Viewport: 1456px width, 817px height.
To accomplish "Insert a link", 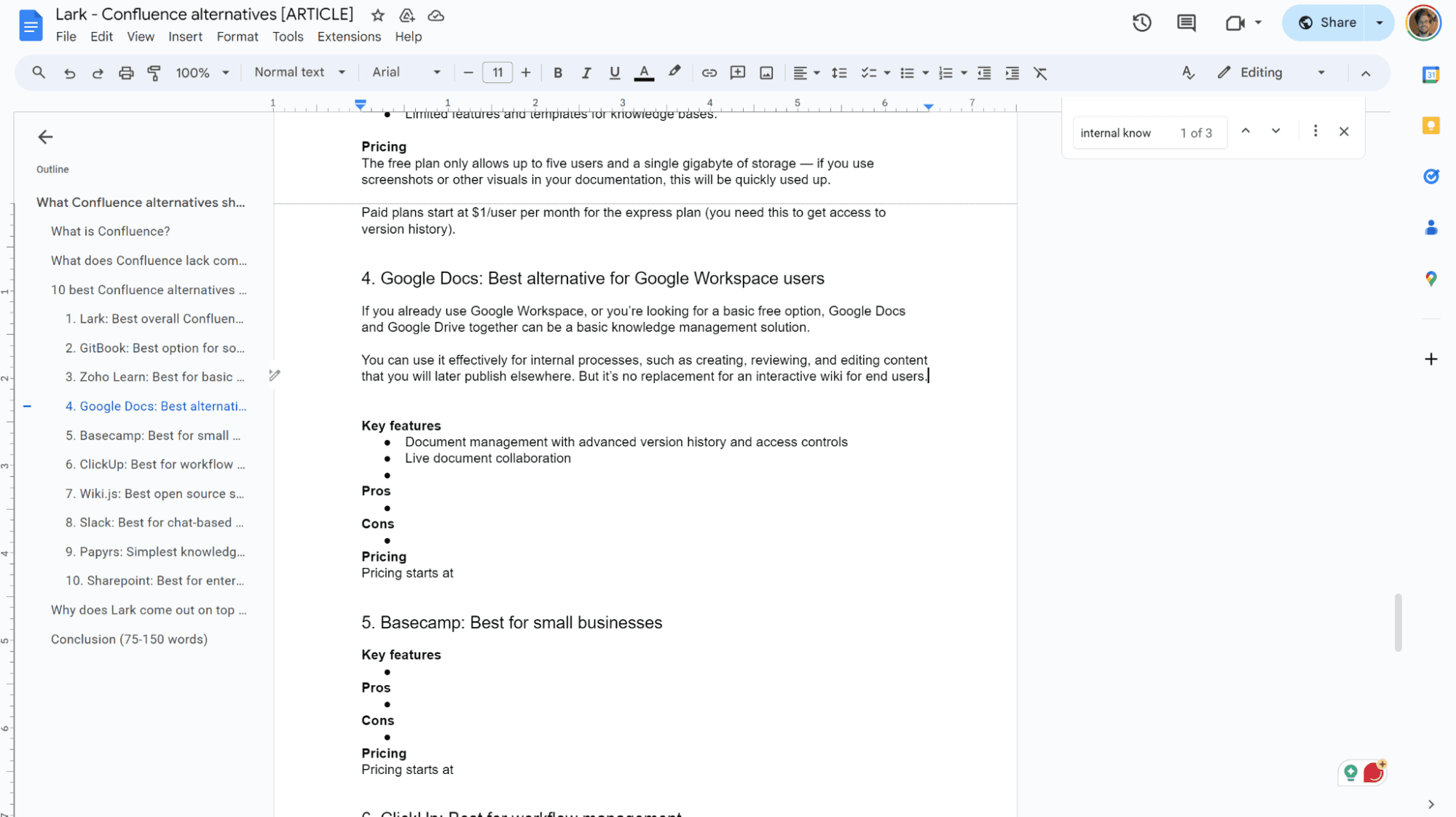I will click(x=709, y=73).
